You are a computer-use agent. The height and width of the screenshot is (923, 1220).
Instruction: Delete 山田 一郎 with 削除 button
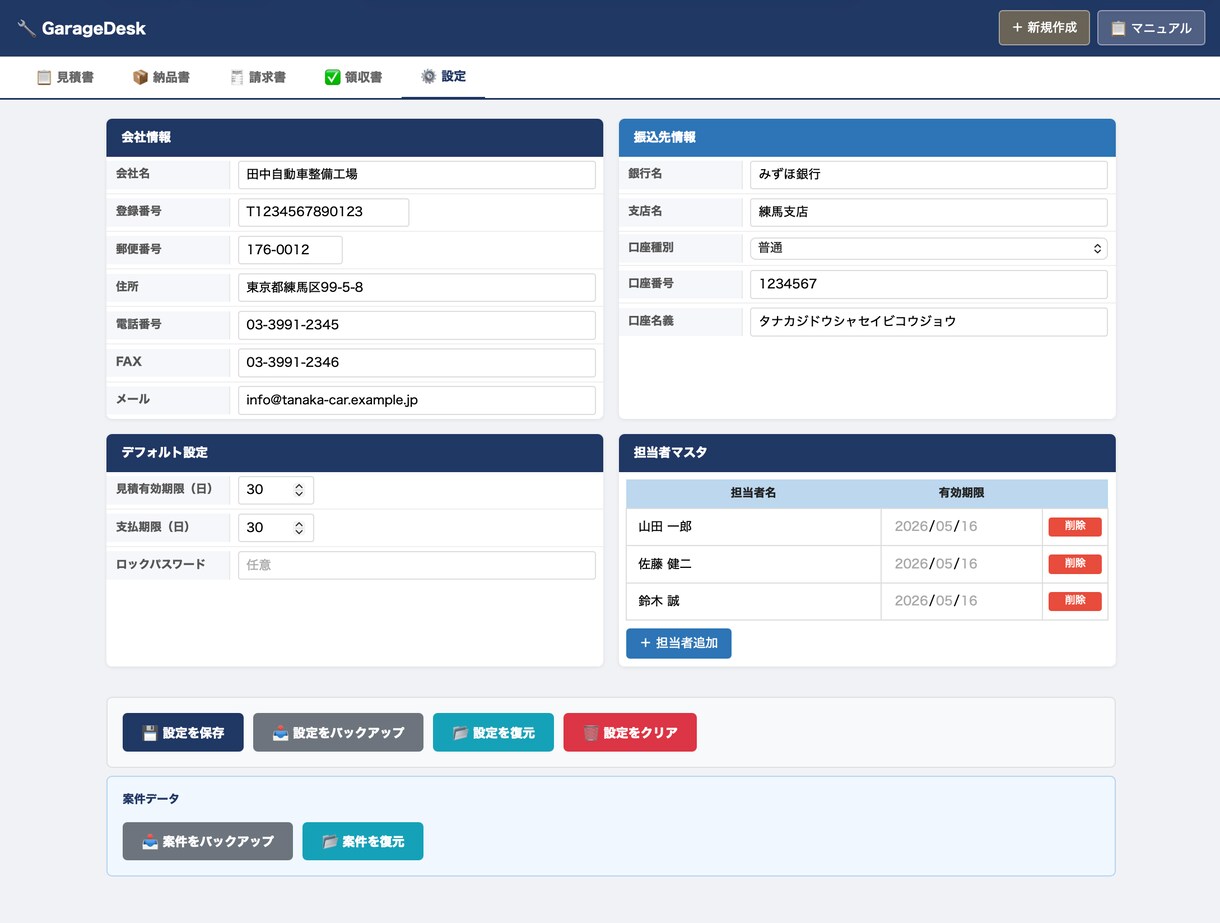(x=1075, y=527)
